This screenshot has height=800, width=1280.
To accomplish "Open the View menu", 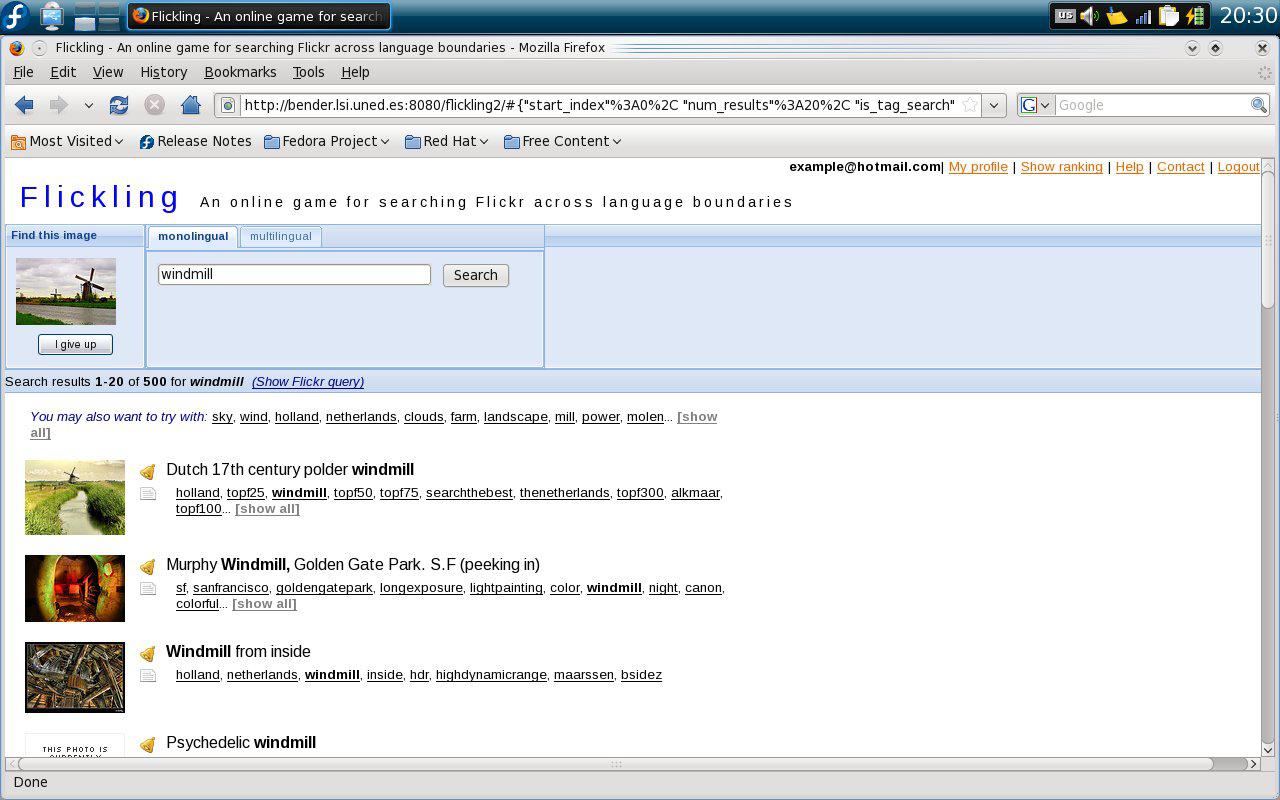I will (108, 72).
